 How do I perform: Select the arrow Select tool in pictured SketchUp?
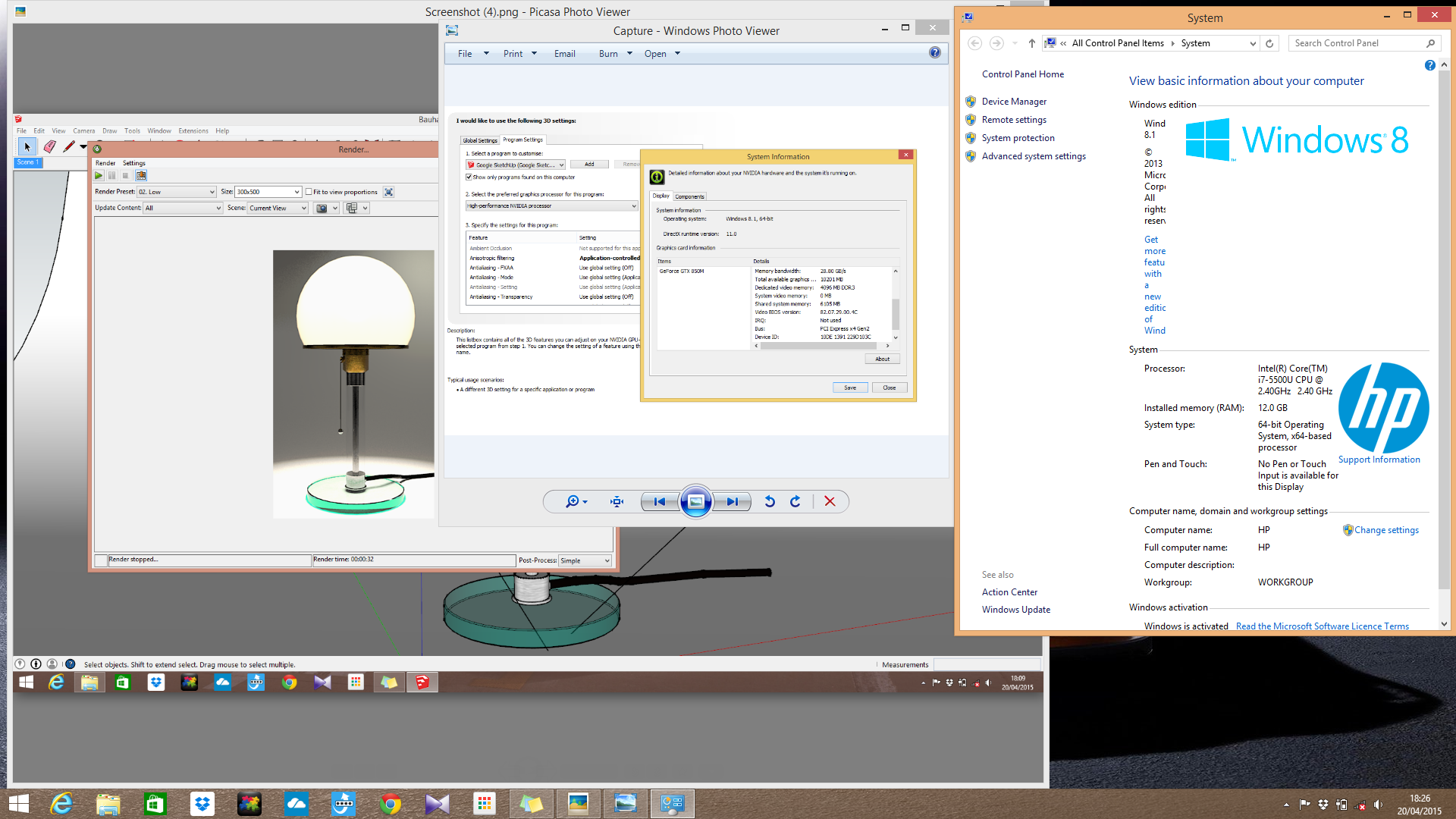click(x=27, y=146)
